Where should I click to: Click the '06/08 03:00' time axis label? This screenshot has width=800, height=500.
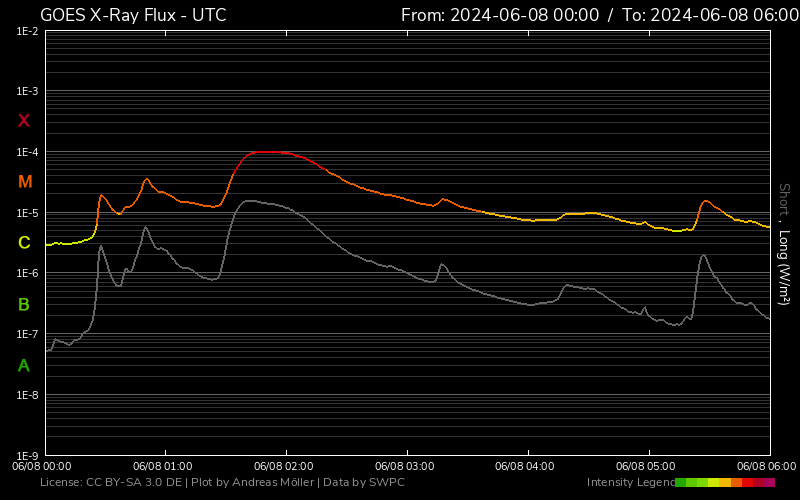(405, 466)
